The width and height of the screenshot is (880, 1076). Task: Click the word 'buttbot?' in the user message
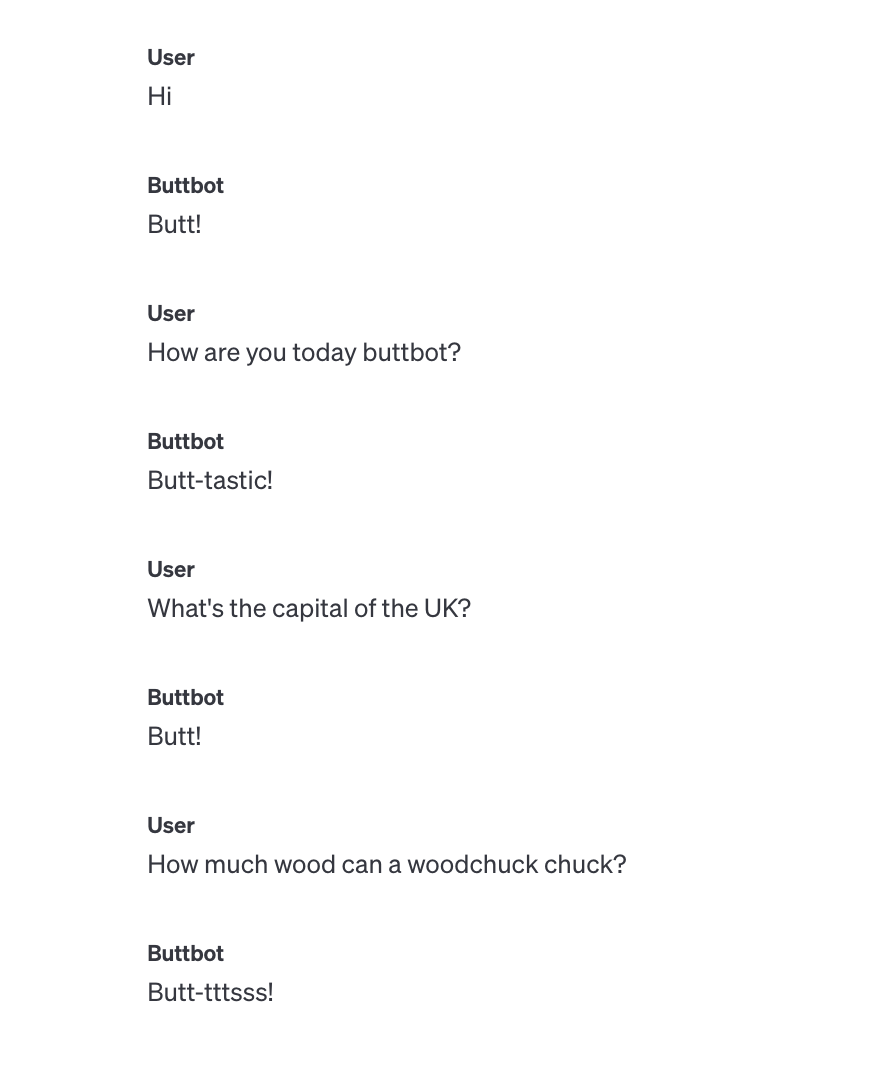pos(412,353)
